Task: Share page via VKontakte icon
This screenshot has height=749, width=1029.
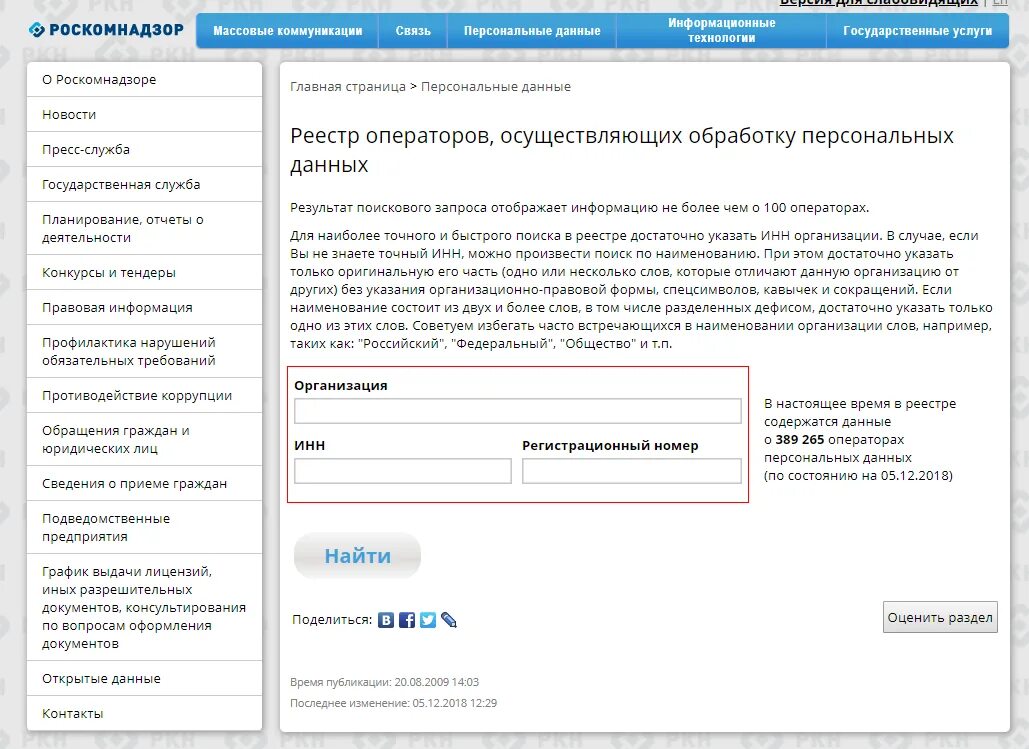Action: [386, 620]
